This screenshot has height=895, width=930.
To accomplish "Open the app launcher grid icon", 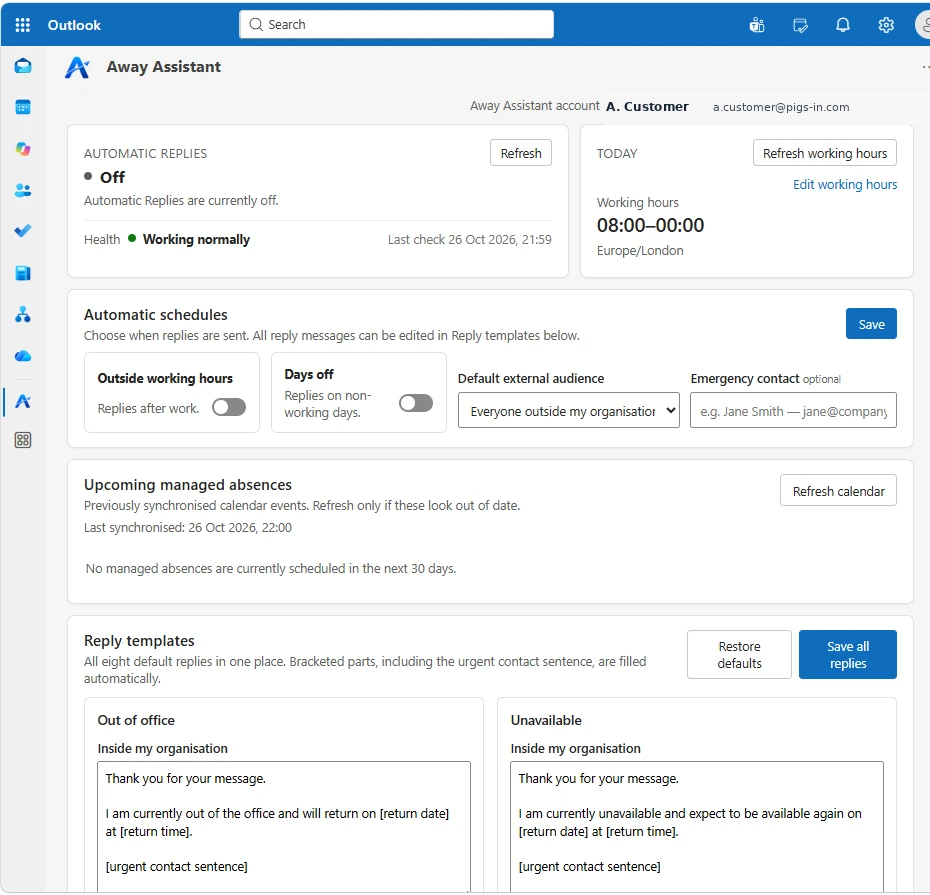I will [x=23, y=25].
